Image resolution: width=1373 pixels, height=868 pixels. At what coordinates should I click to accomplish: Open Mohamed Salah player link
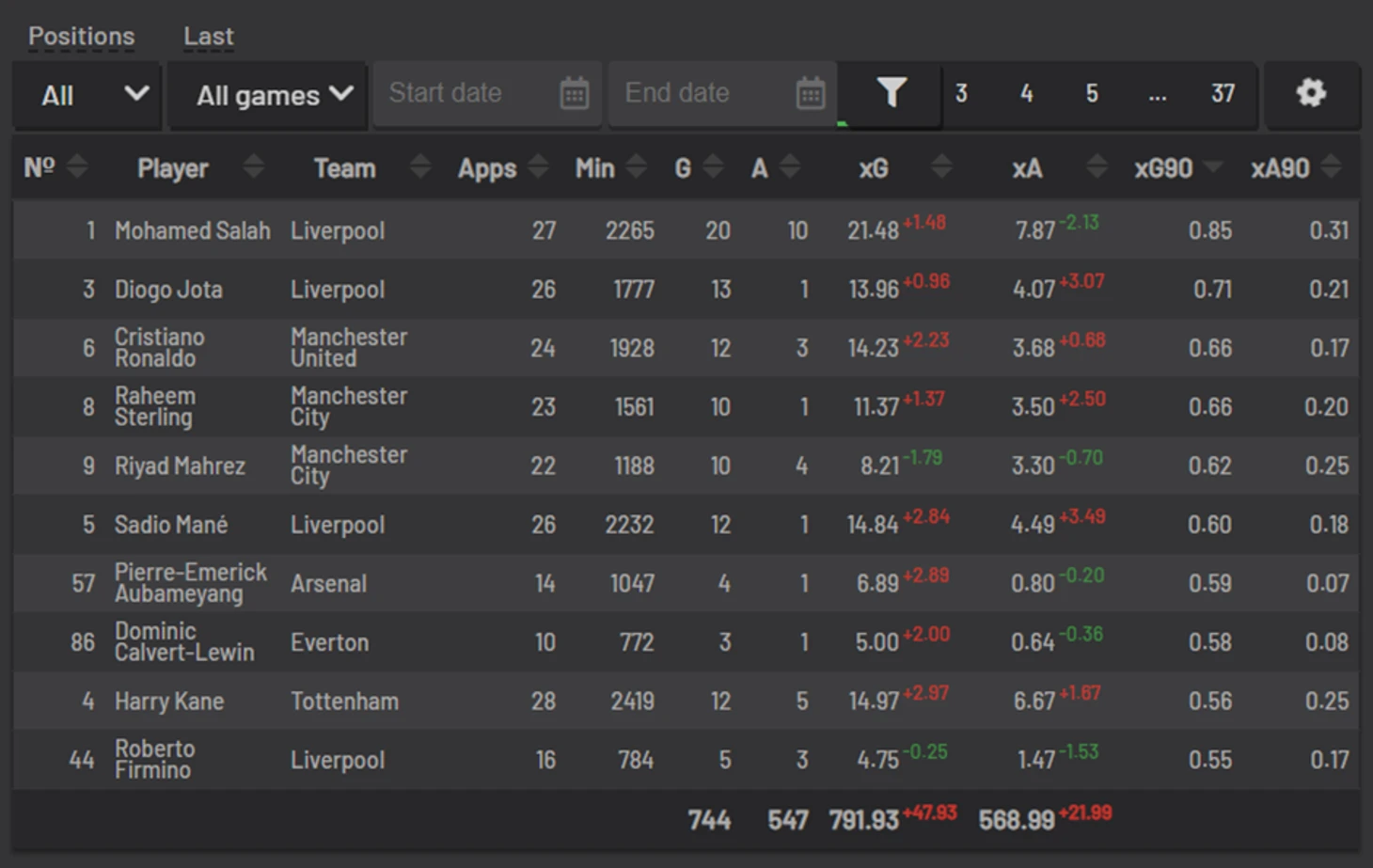[x=192, y=231]
